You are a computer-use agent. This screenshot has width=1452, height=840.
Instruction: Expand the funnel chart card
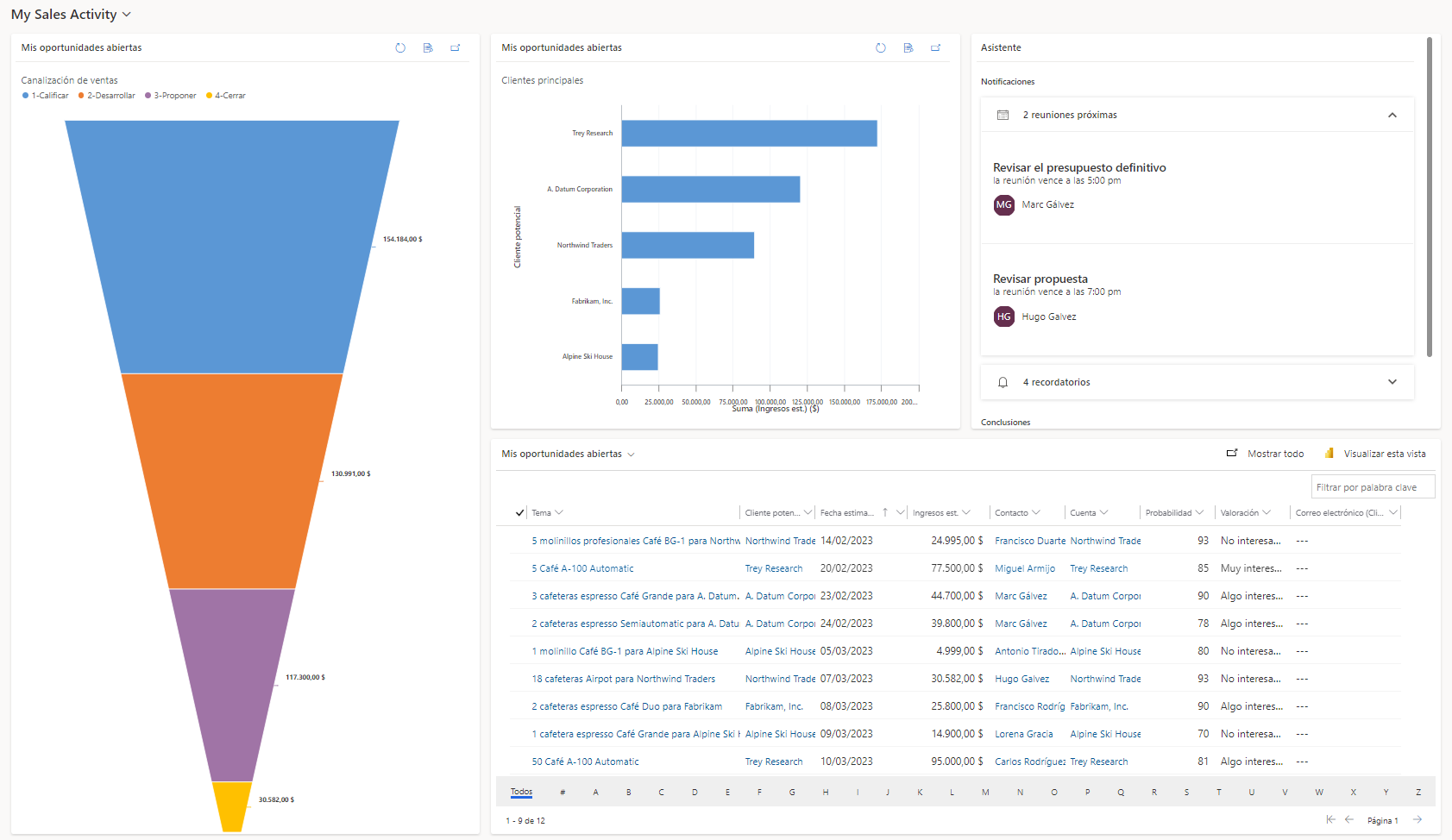pyautogui.click(x=456, y=48)
